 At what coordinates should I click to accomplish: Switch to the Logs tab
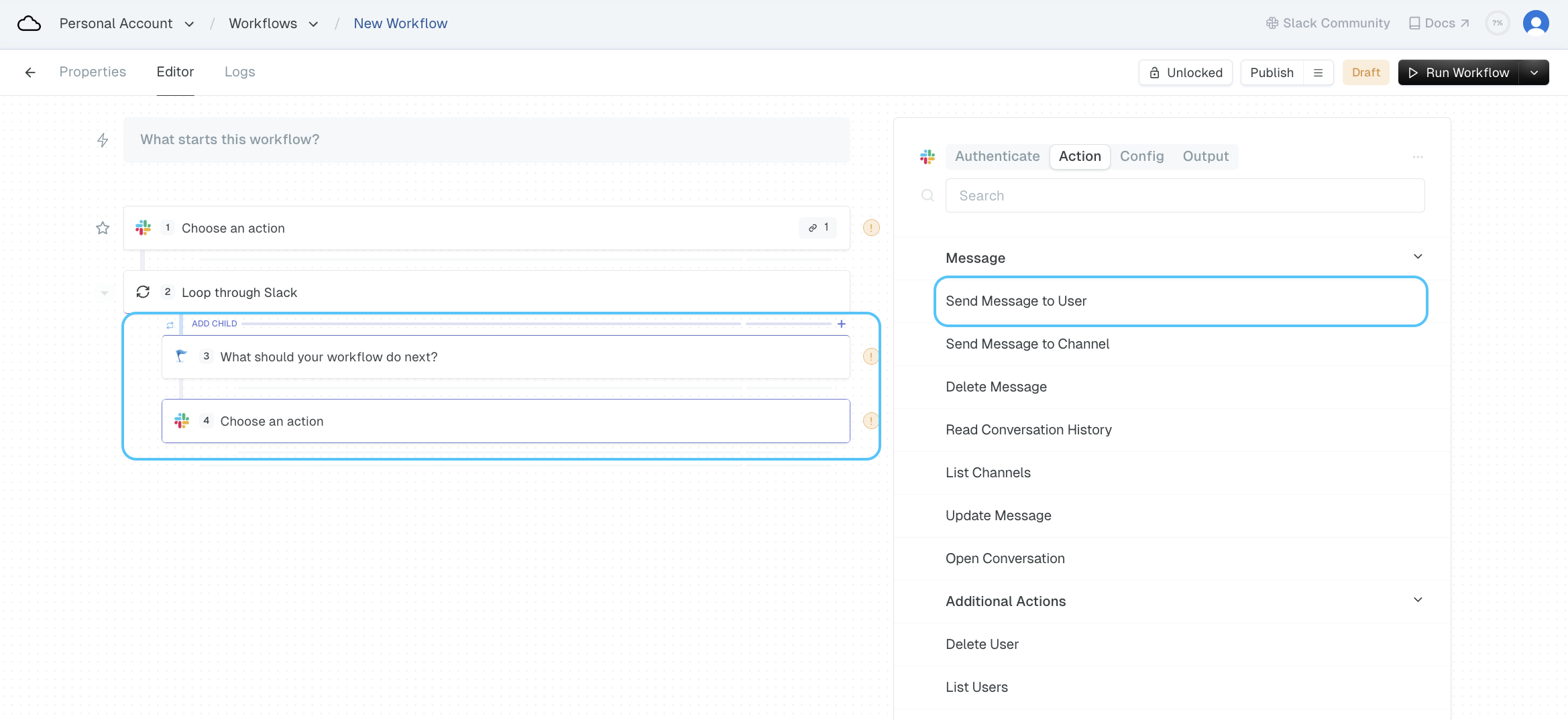(x=239, y=72)
